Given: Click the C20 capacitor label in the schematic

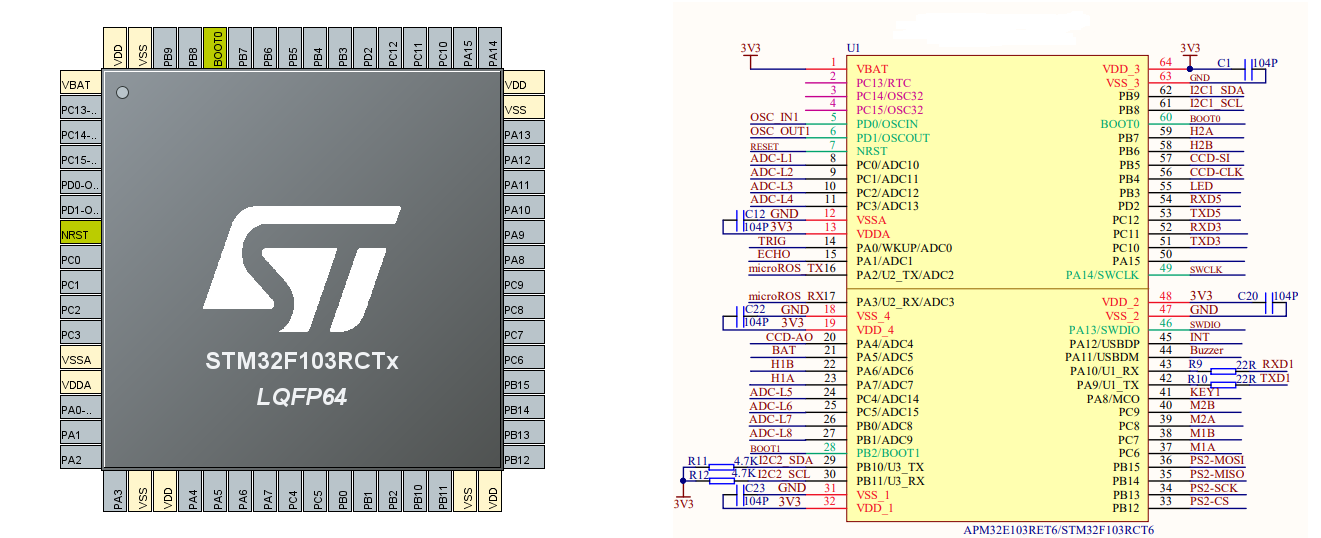Looking at the screenshot, I should click(x=1247, y=296).
